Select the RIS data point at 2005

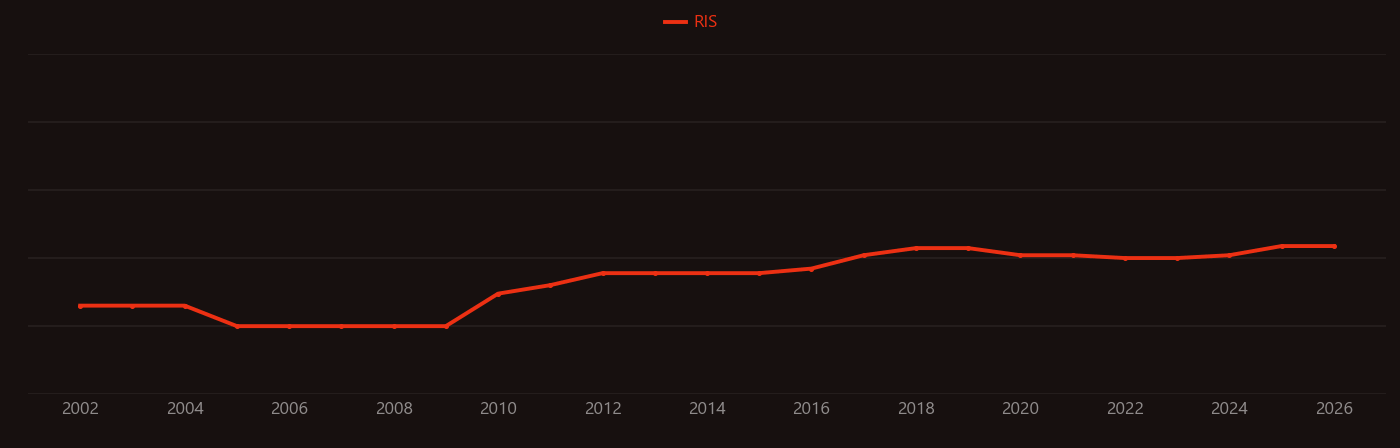coord(237,326)
